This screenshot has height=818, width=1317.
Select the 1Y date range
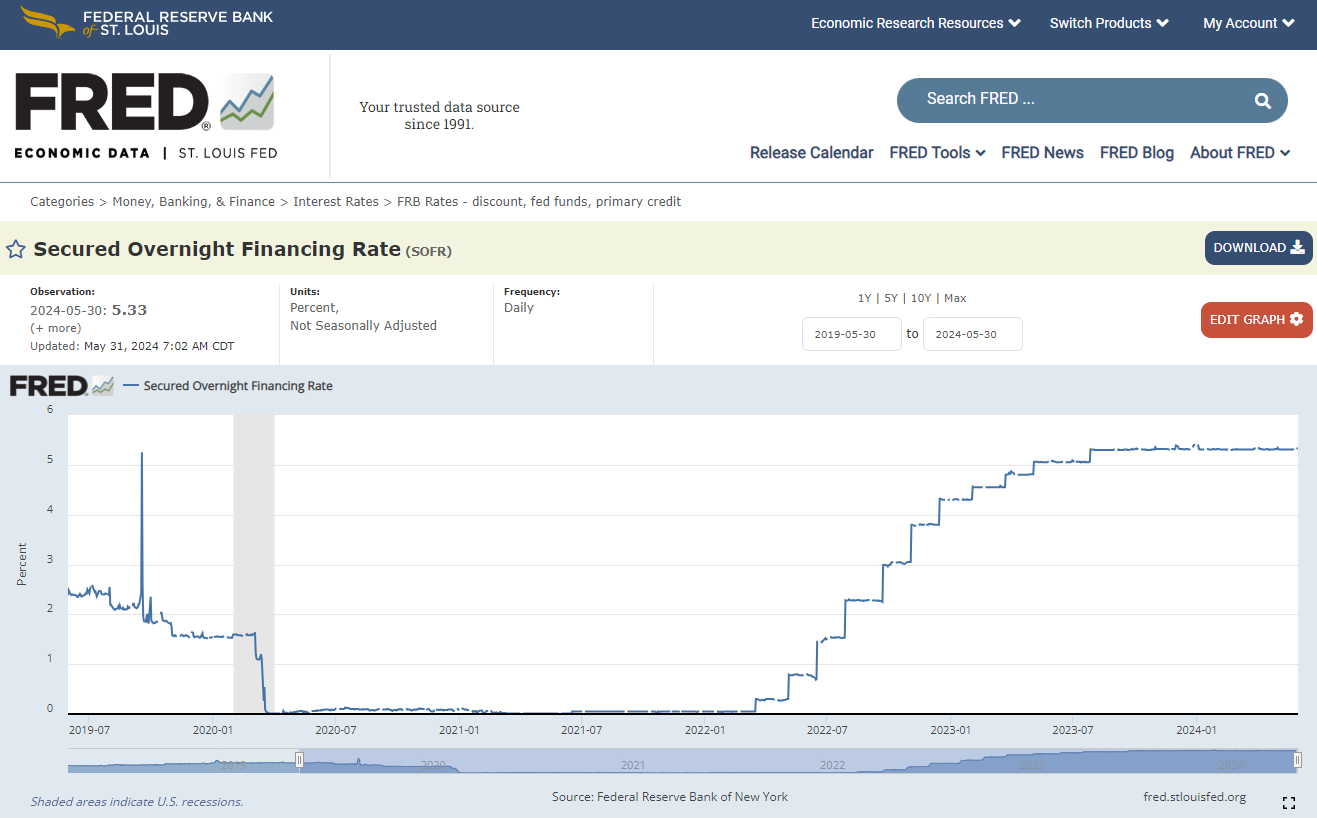pos(864,298)
